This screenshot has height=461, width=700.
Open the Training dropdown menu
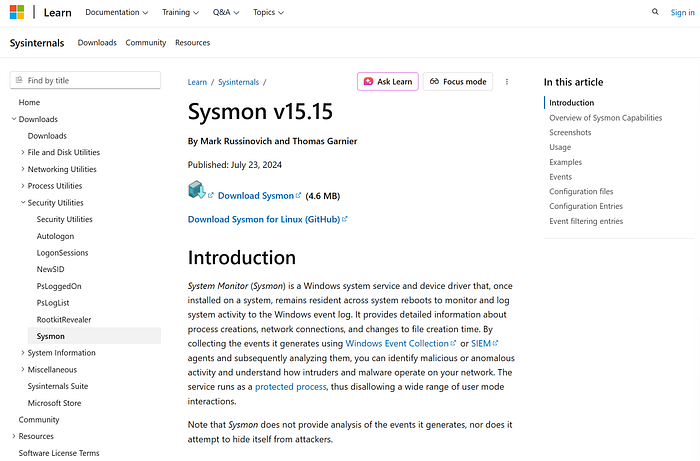coord(180,12)
